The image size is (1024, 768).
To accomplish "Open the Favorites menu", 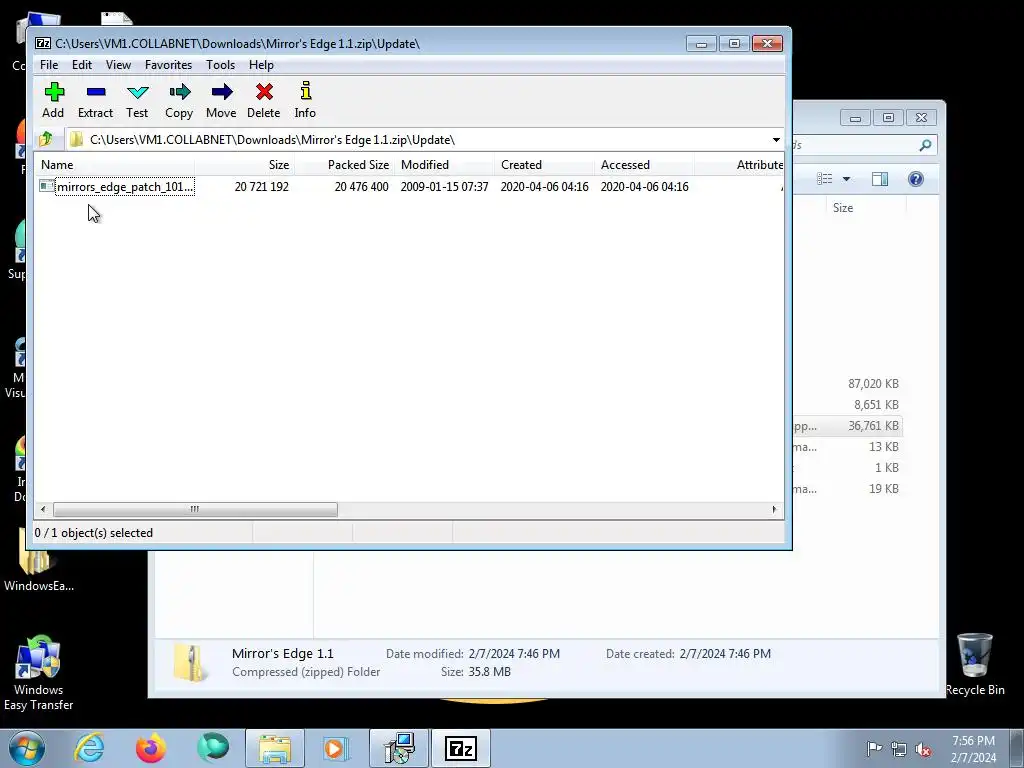I will coord(168,65).
